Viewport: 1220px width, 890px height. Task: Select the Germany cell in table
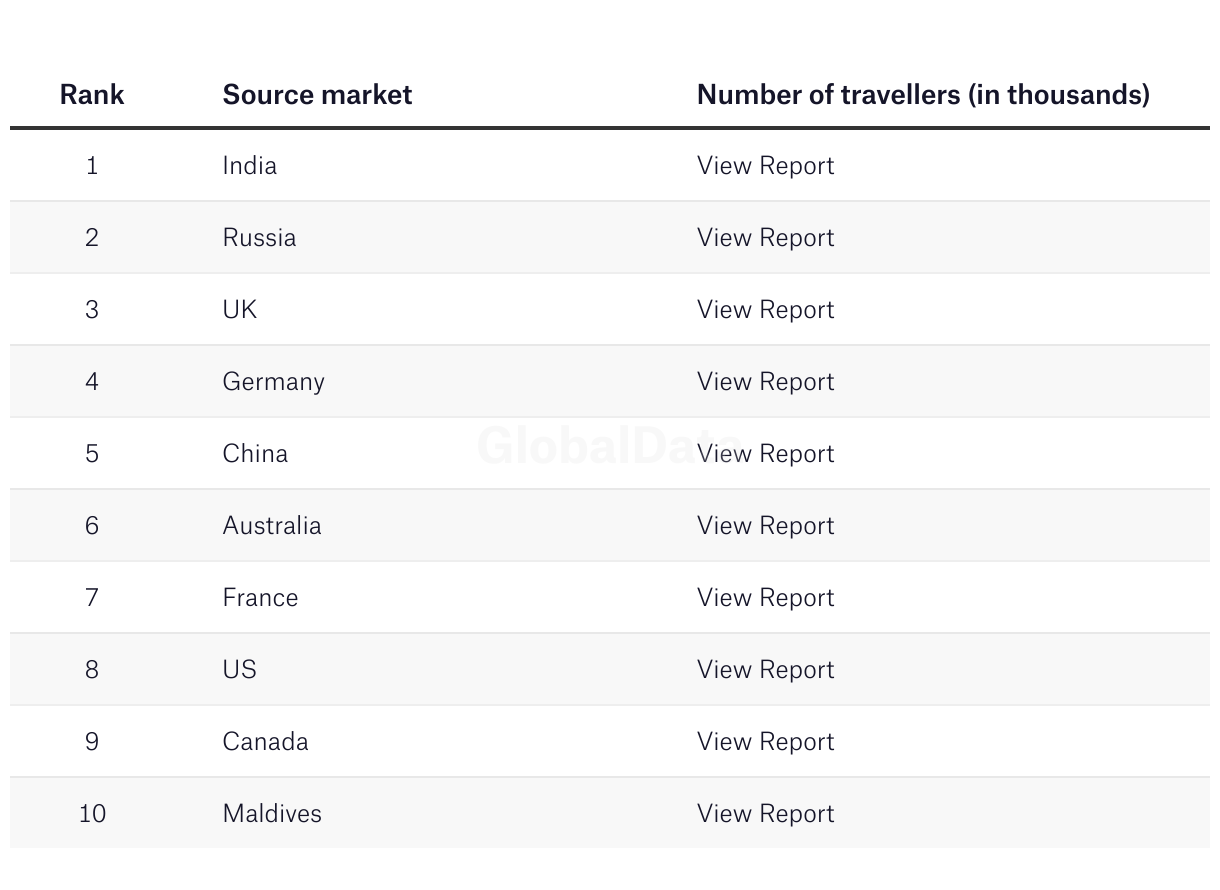[x=273, y=381]
